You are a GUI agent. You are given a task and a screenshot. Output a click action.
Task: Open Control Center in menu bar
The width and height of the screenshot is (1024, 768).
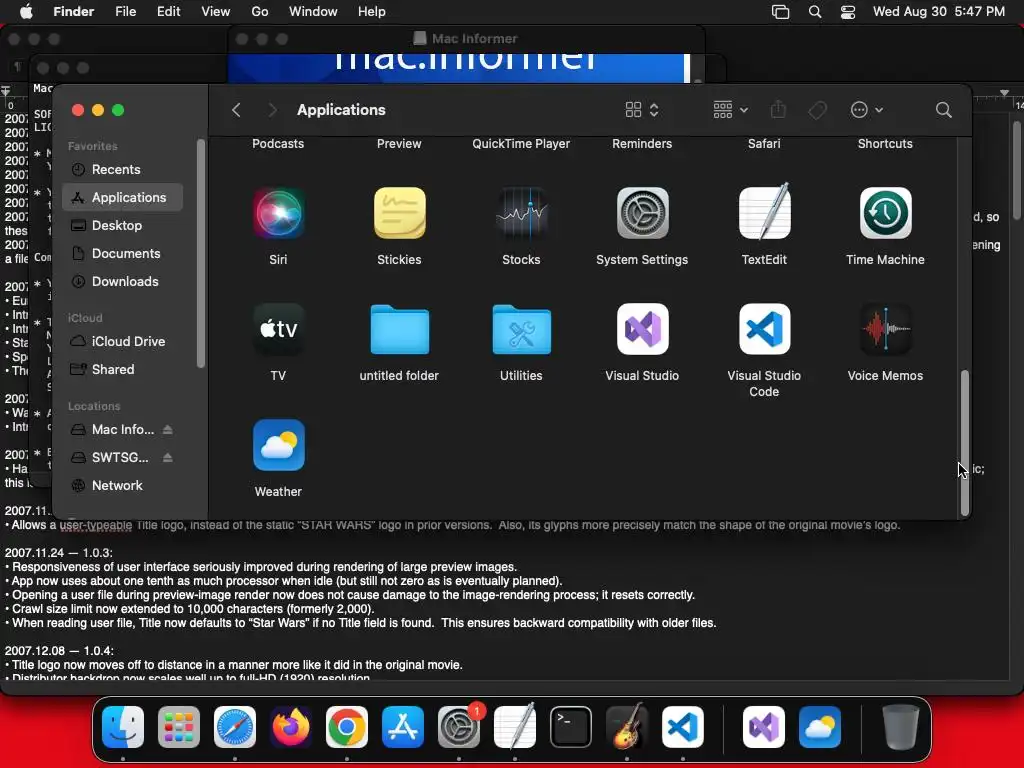(x=848, y=11)
